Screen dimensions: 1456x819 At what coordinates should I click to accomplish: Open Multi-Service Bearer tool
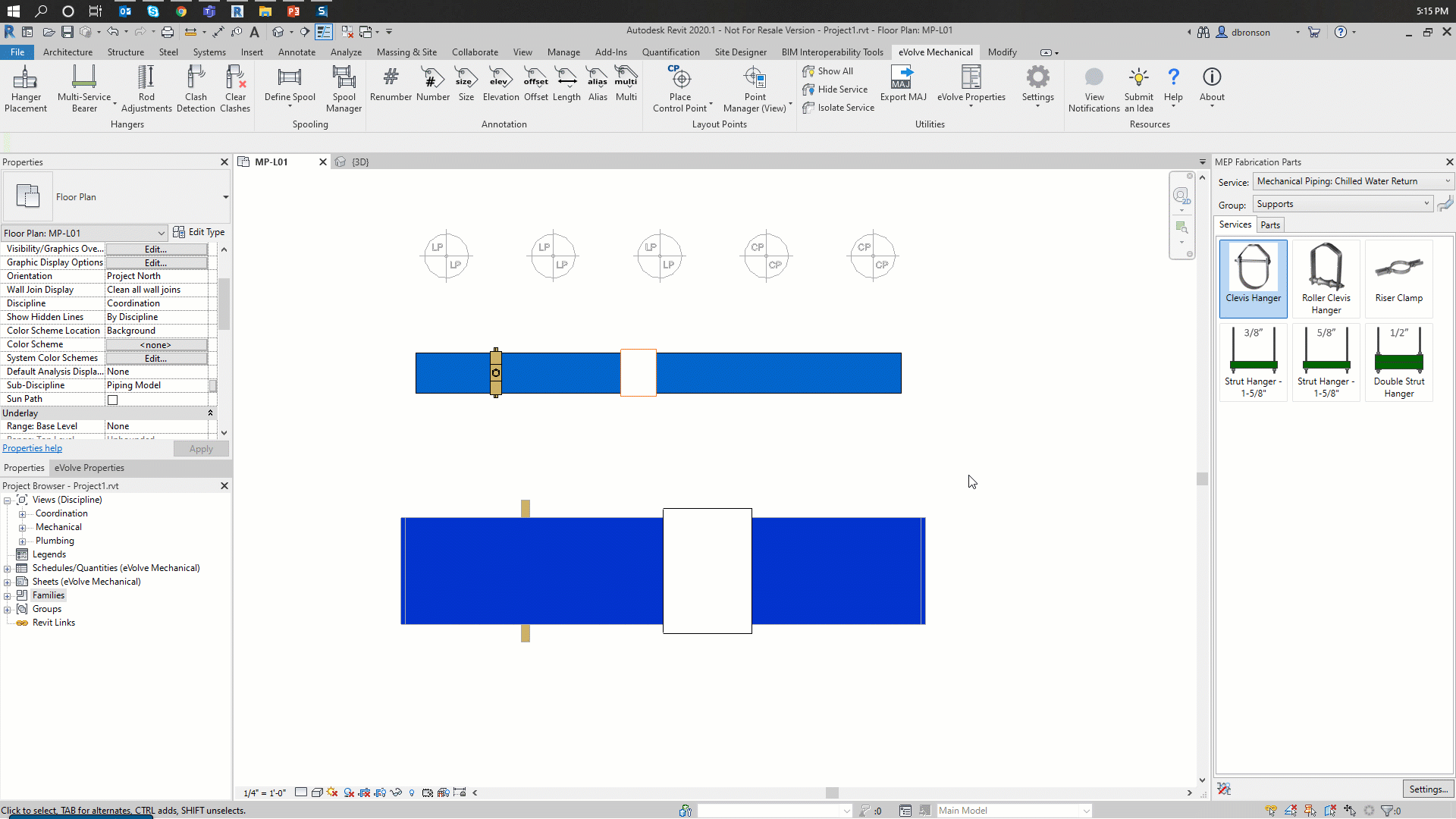tap(84, 89)
